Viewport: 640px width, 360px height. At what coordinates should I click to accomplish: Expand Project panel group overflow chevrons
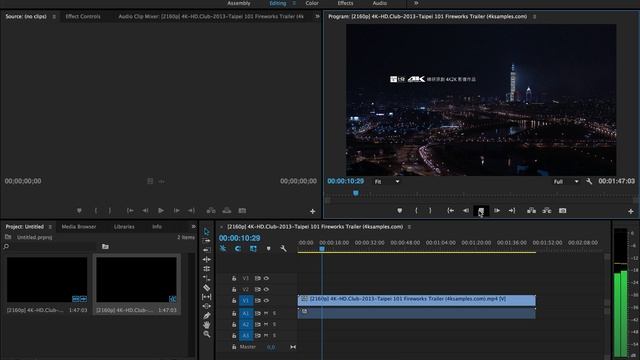(x=193, y=227)
